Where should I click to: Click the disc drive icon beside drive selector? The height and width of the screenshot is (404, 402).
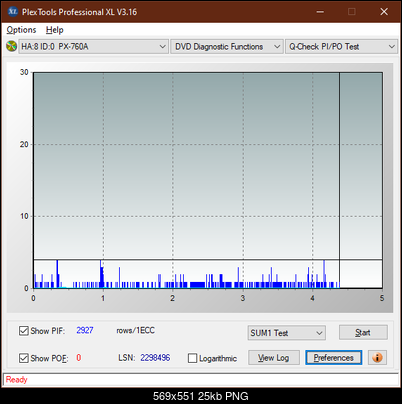coord(11,46)
